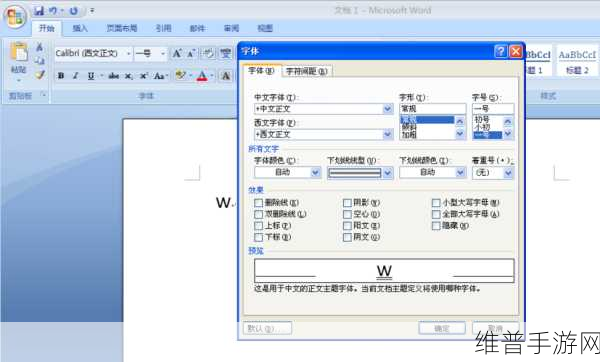
Task: Expand the Clipboard group dialog launcher
Action: pyautogui.click(x=44, y=94)
